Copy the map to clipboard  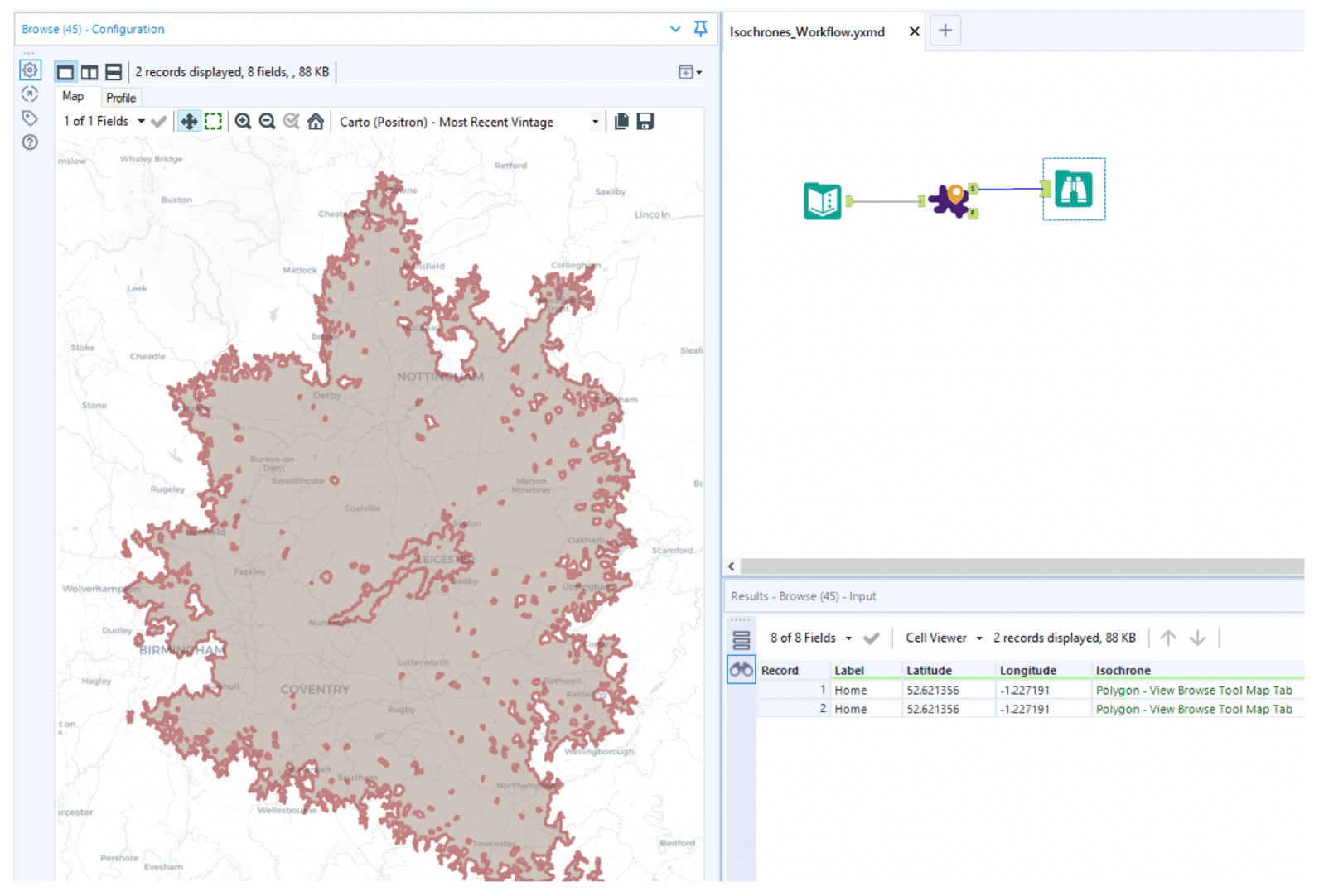point(621,122)
